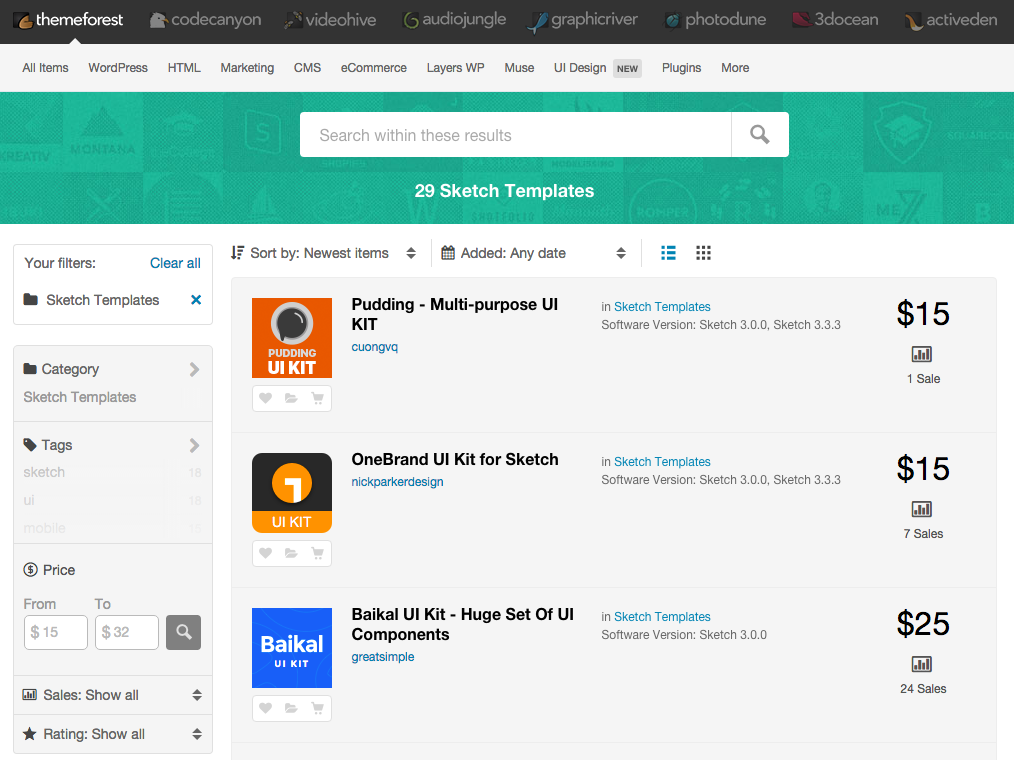Open the CMS category menu
This screenshot has width=1014, height=760.
(307, 68)
